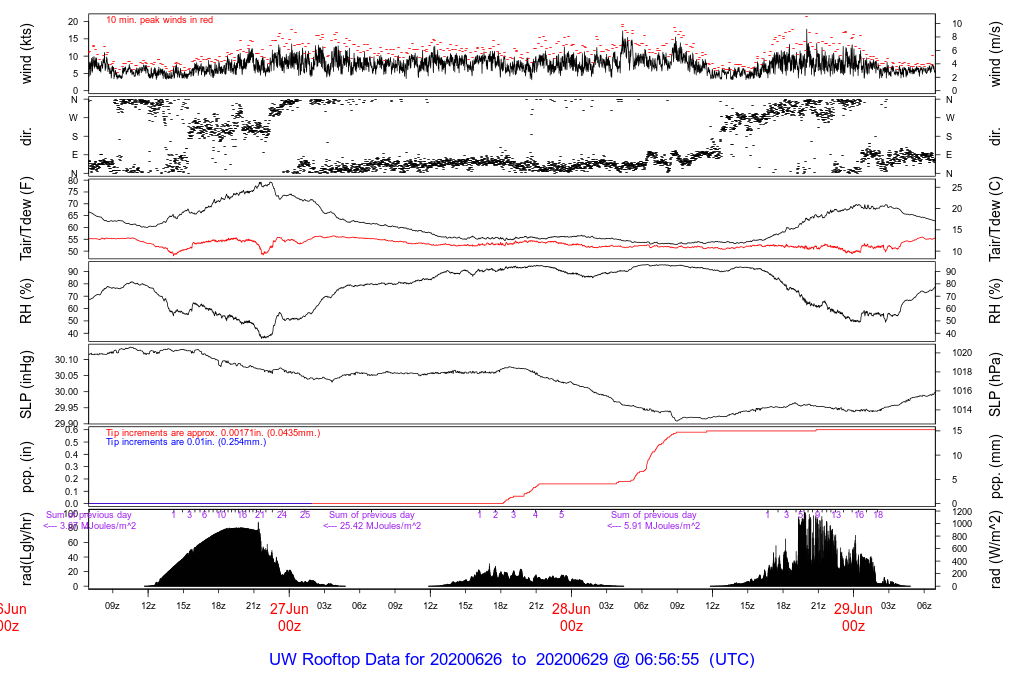Select the "75" Fahrenheit tick on temperature axis
Screen dimensions: 1024x700
tap(72, 192)
